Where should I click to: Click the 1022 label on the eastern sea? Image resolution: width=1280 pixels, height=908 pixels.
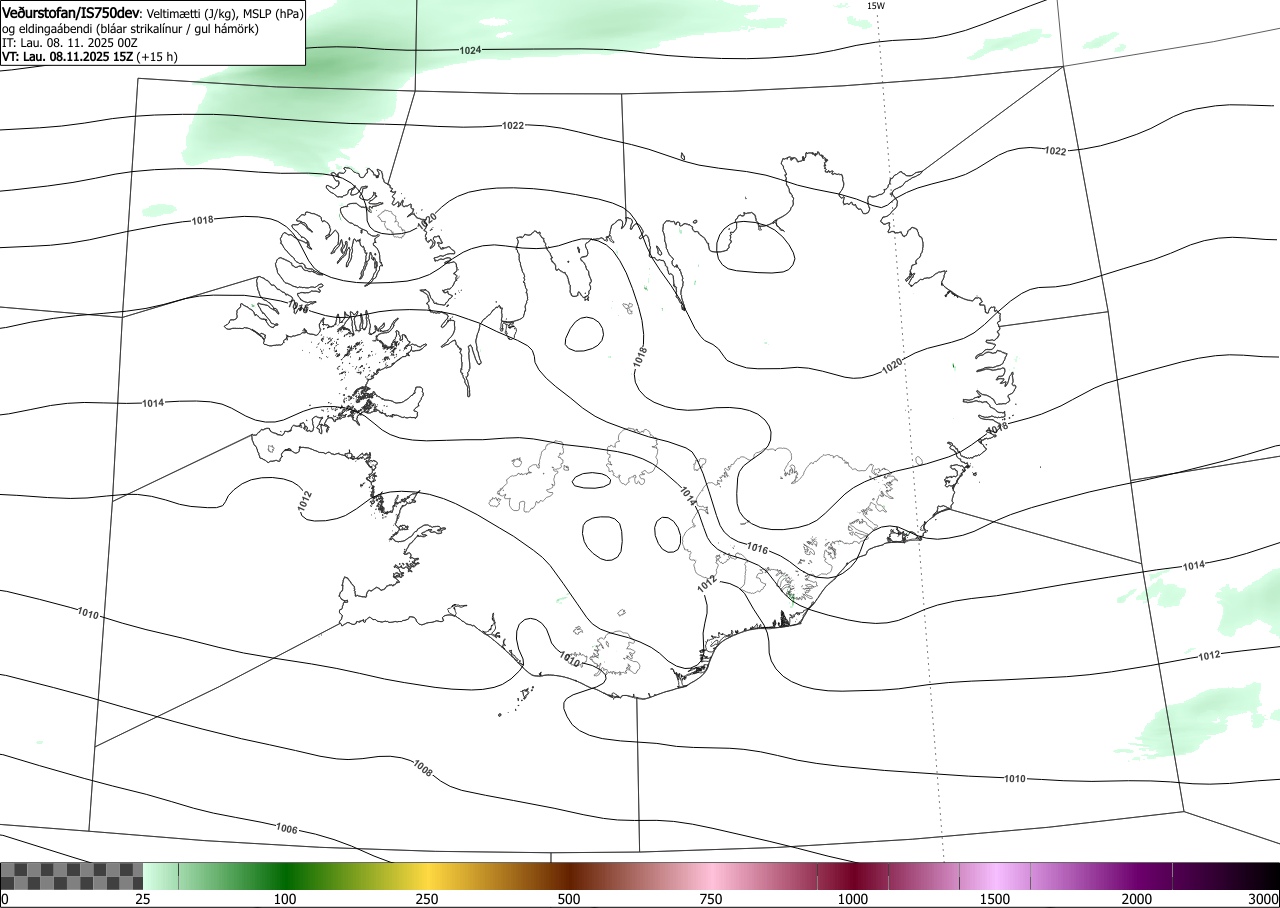[x=1055, y=151]
